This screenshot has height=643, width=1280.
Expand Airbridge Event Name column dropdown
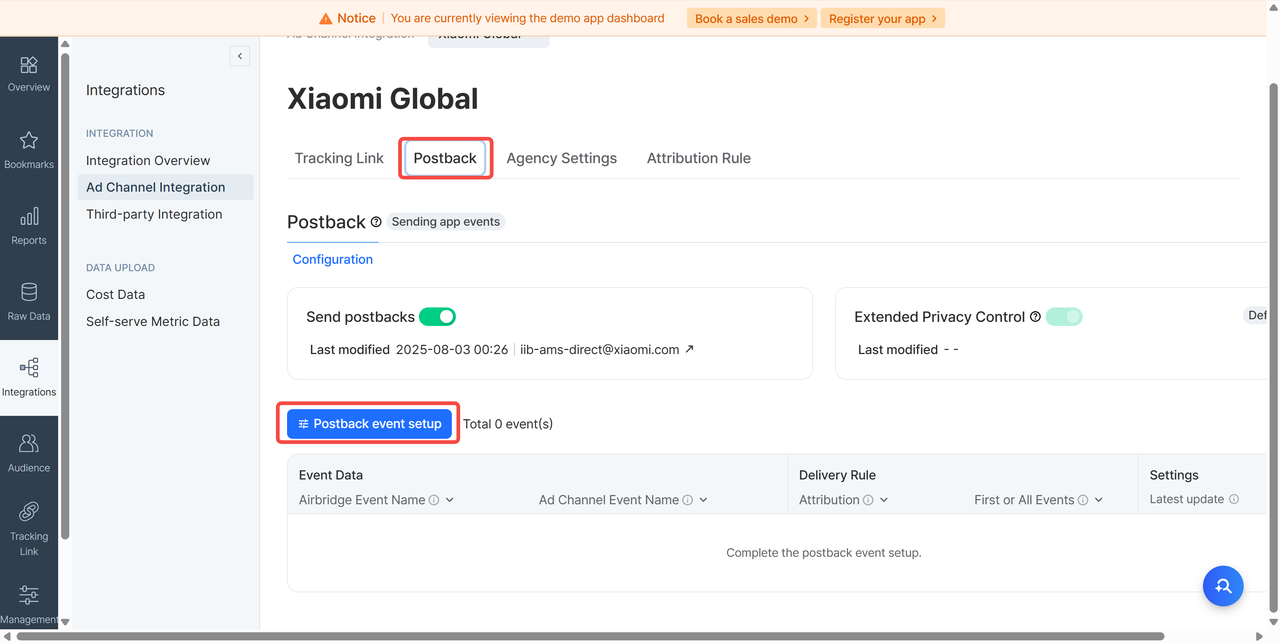point(450,500)
